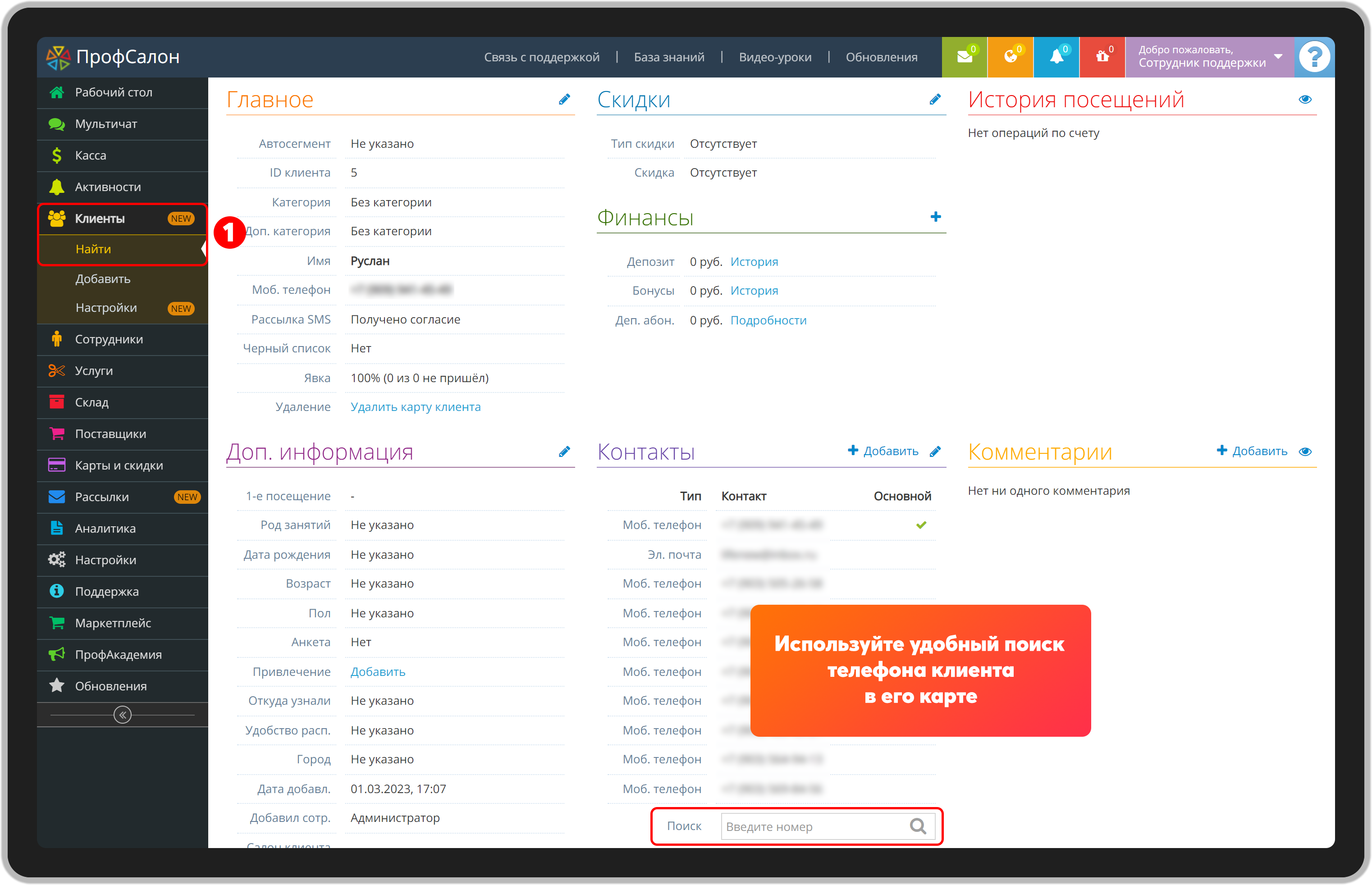Click the Поддержка info icon

click(x=56, y=591)
